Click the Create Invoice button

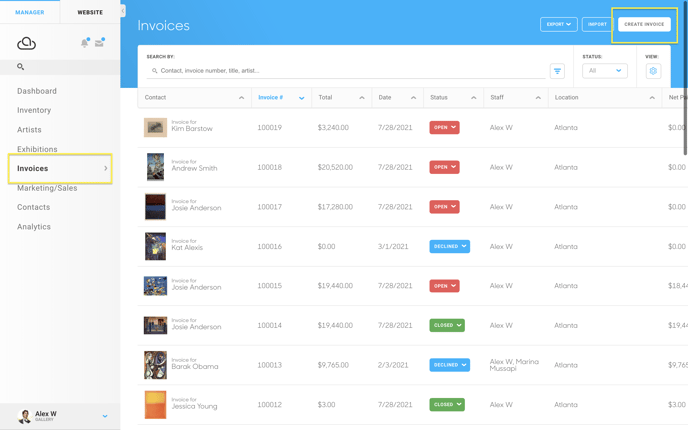click(644, 25)
